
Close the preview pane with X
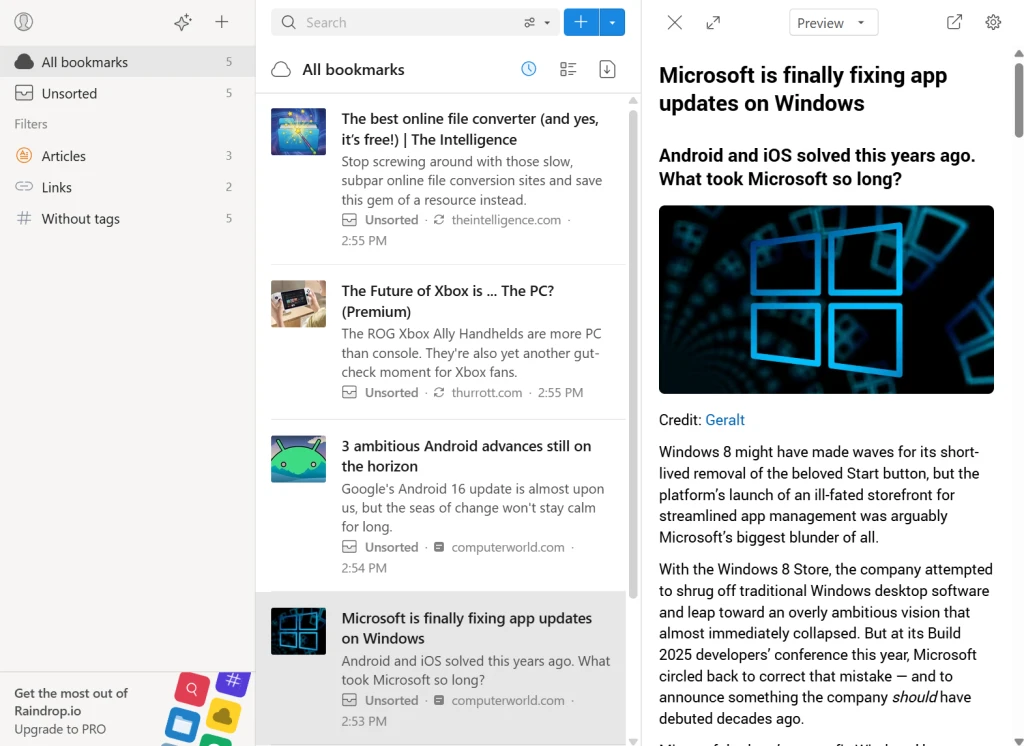pyautogui.click(x=675, y=23)
